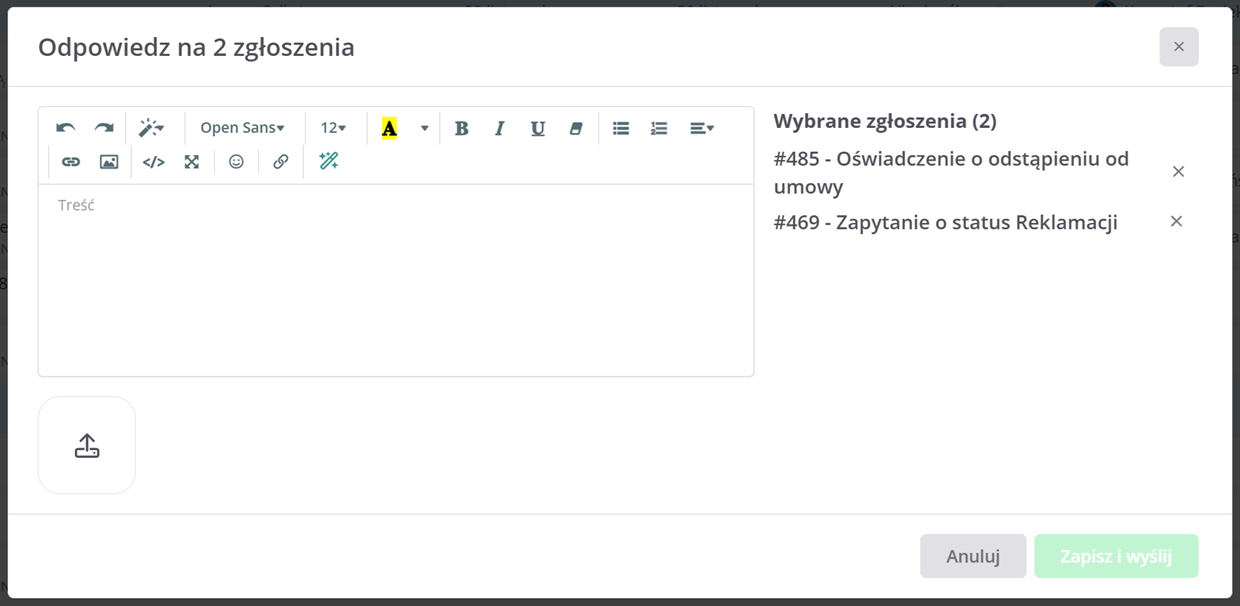Toggle underline text formatting
Image resolution: width=1240 pixels, height=606 pixels.
coord(537,128)
